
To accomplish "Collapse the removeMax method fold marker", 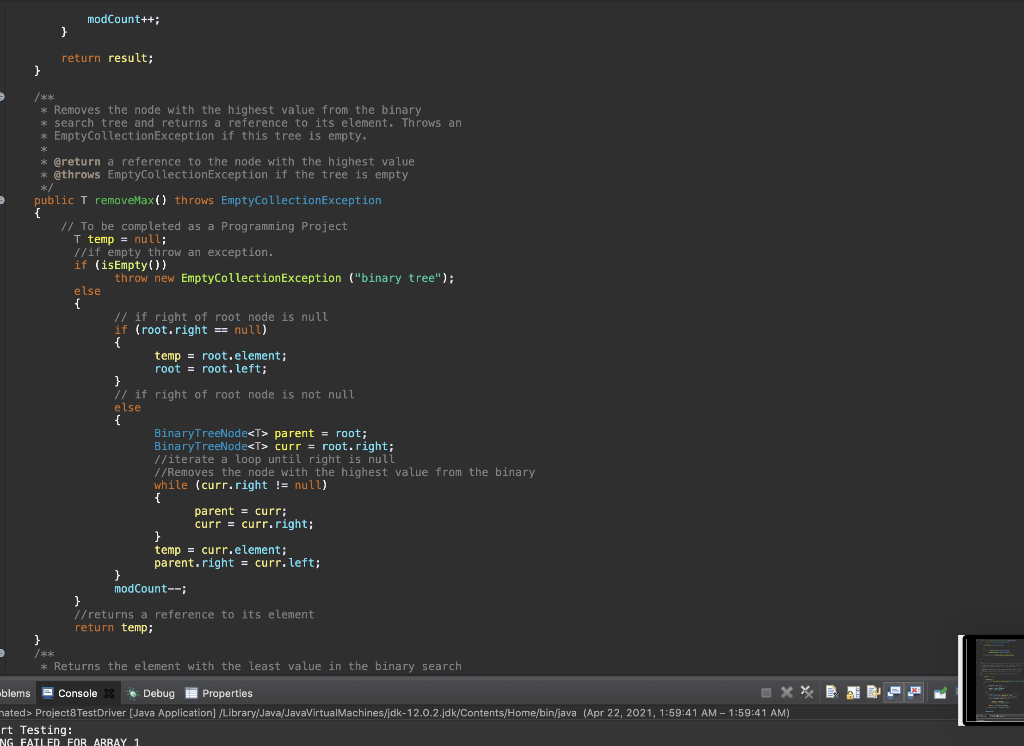I will tap(2, 200).
